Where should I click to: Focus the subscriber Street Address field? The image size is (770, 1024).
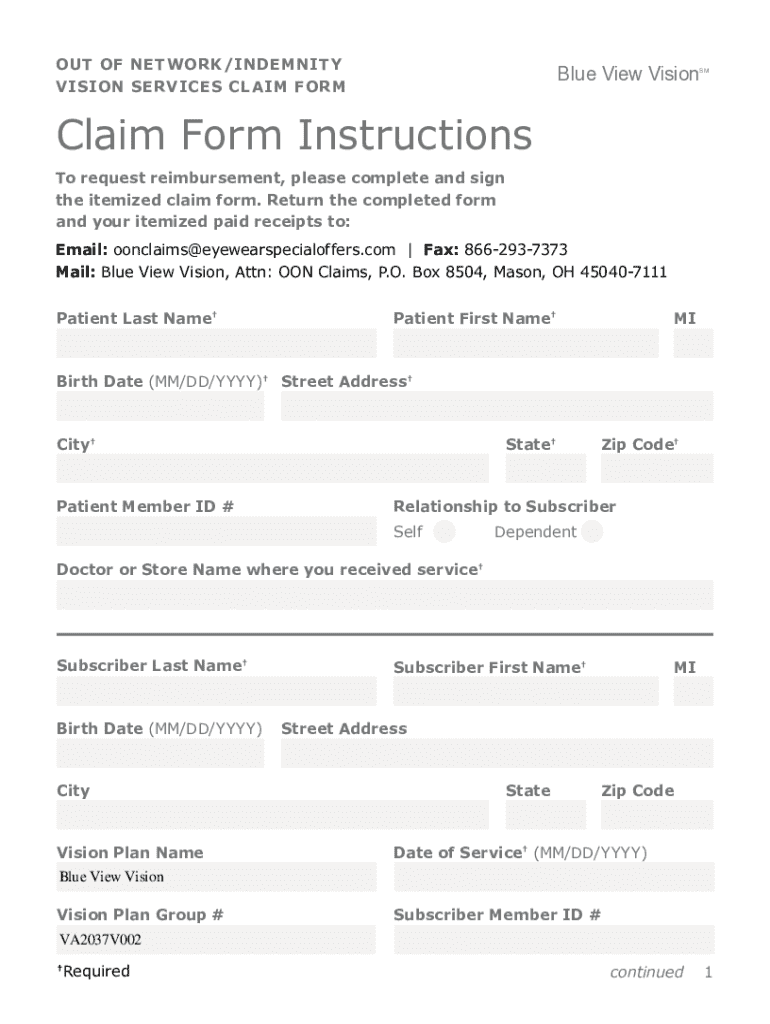tap(497, 753)
